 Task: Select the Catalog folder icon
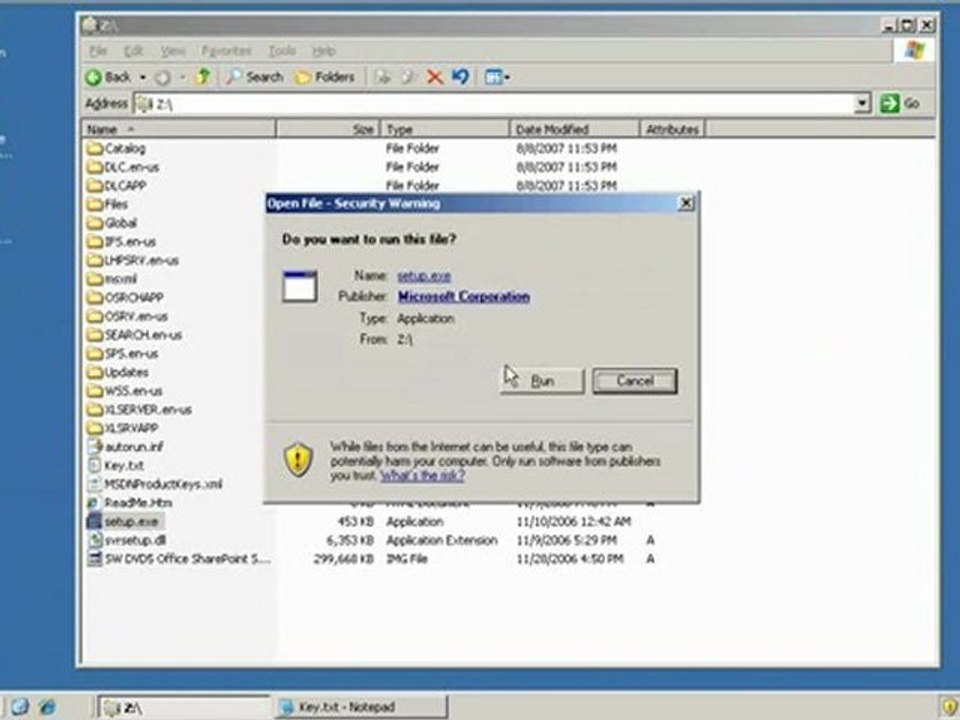pyautogui.click(x=94, y=148)
